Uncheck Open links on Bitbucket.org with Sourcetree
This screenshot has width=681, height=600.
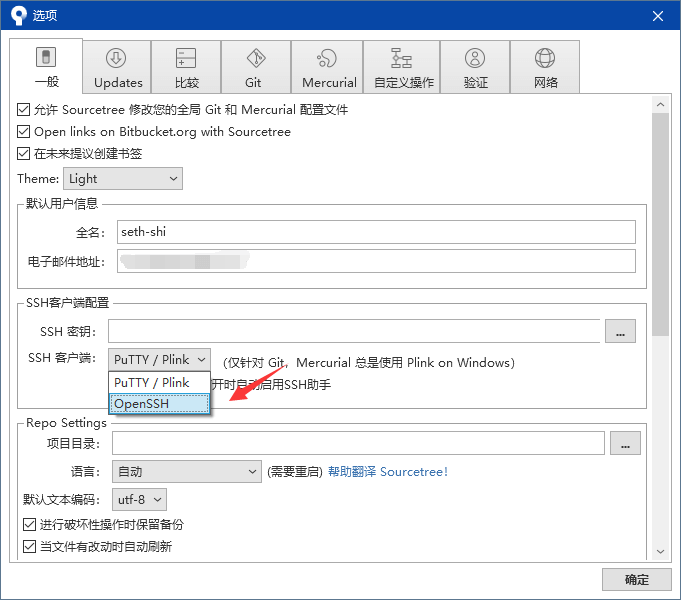click(23, 131)
